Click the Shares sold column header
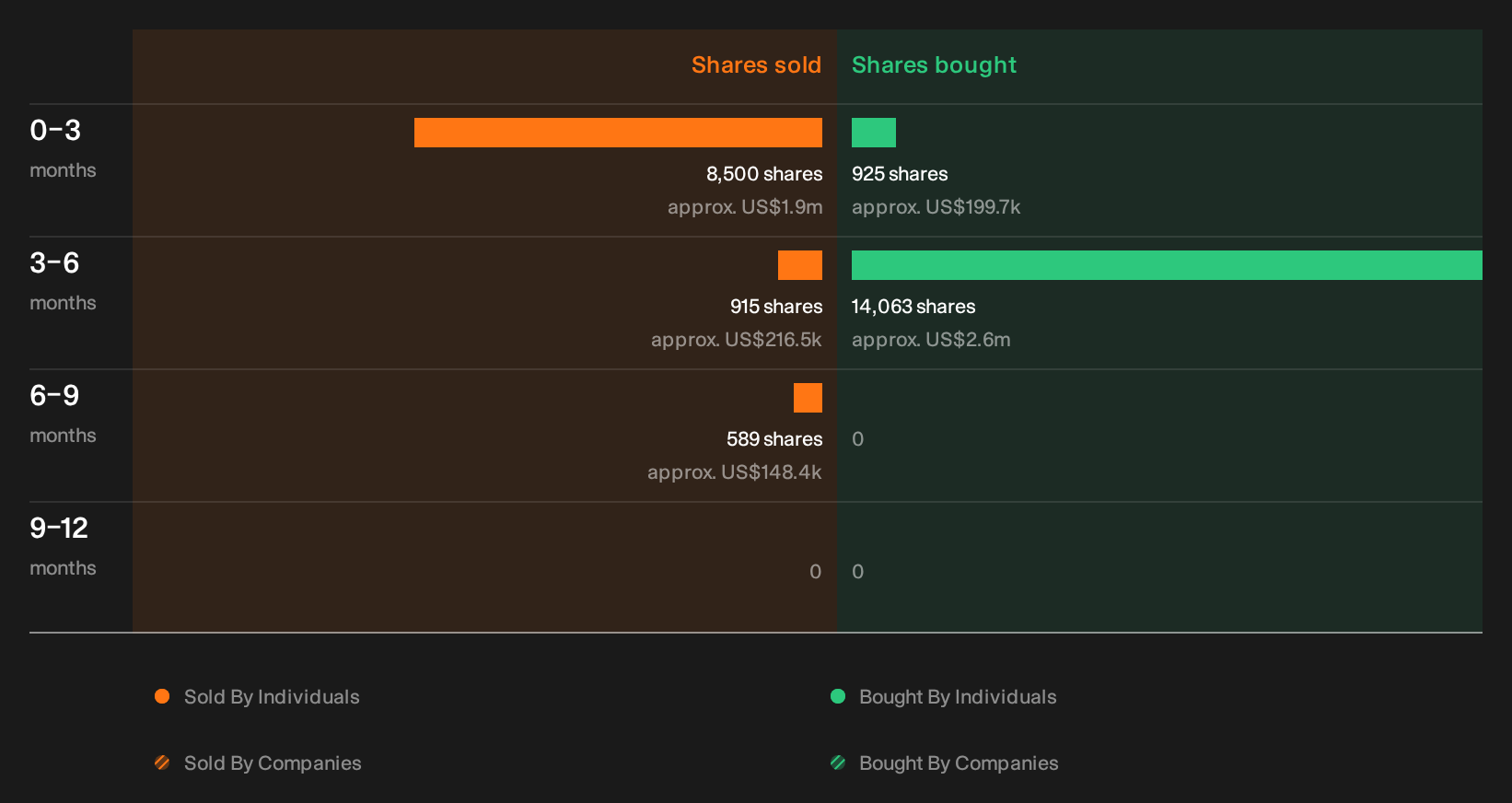This screenshot has width=1512, height=803. pos(756,65)
